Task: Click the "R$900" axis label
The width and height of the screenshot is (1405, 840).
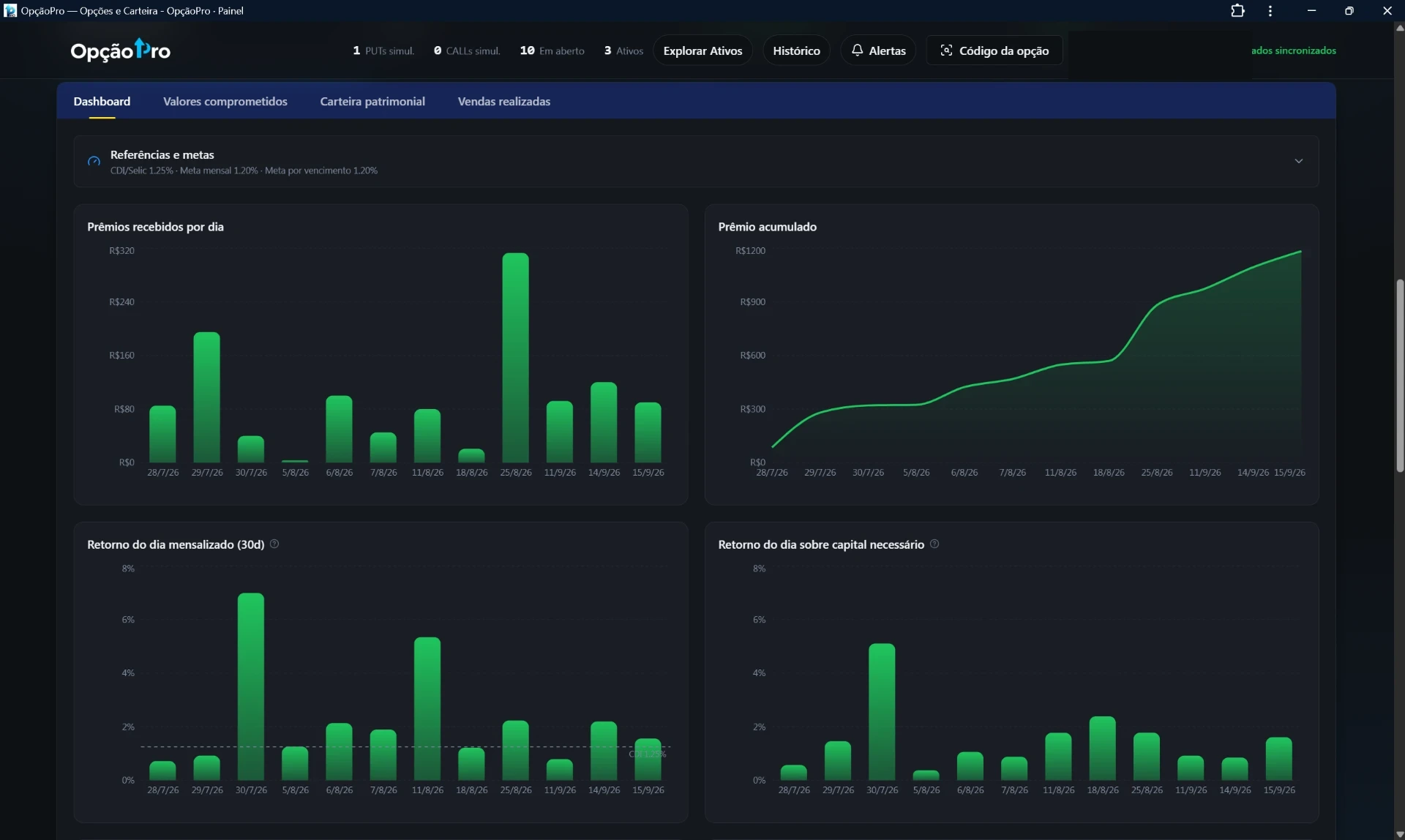Action: tap(753, 302)
